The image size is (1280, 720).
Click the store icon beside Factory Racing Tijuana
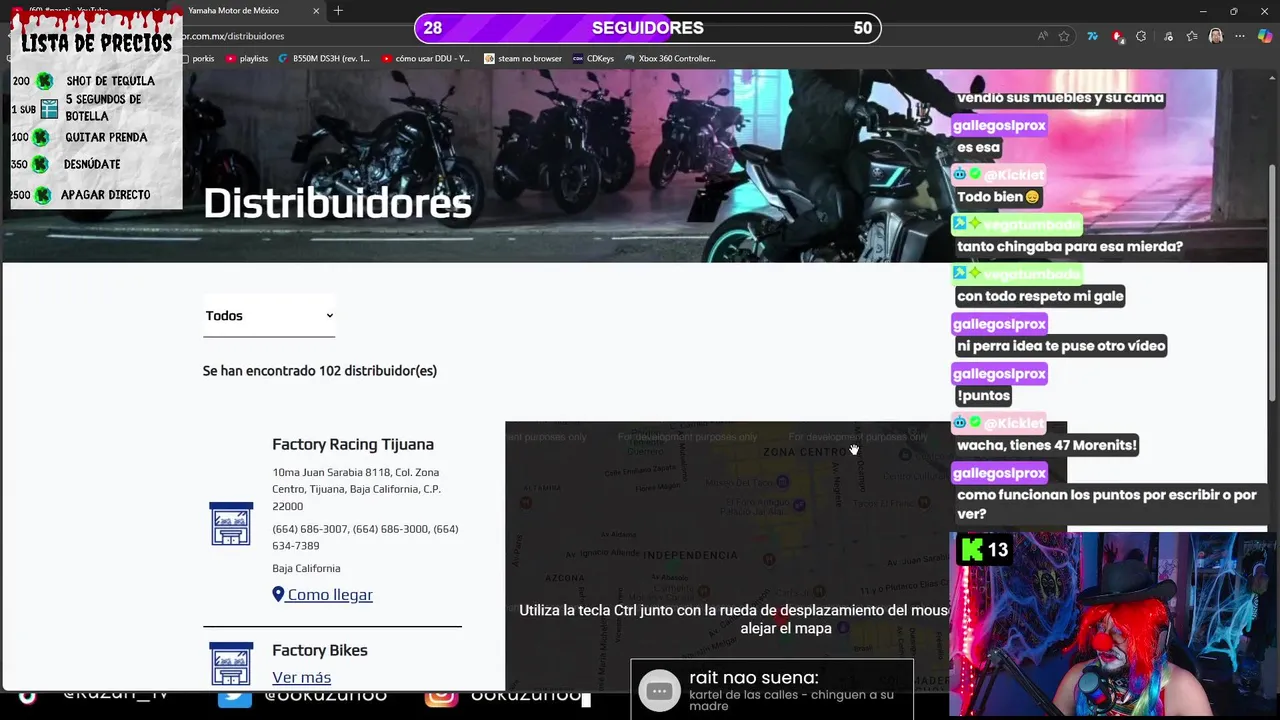(231, 523)
